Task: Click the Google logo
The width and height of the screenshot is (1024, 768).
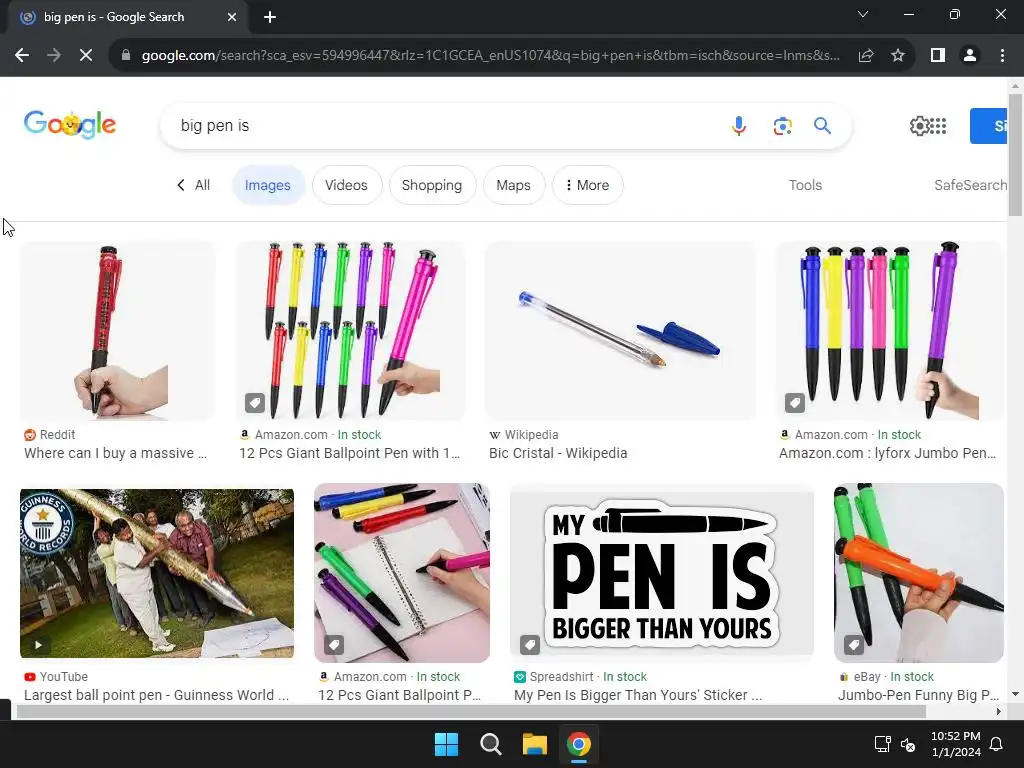Action: coord(70,124)
